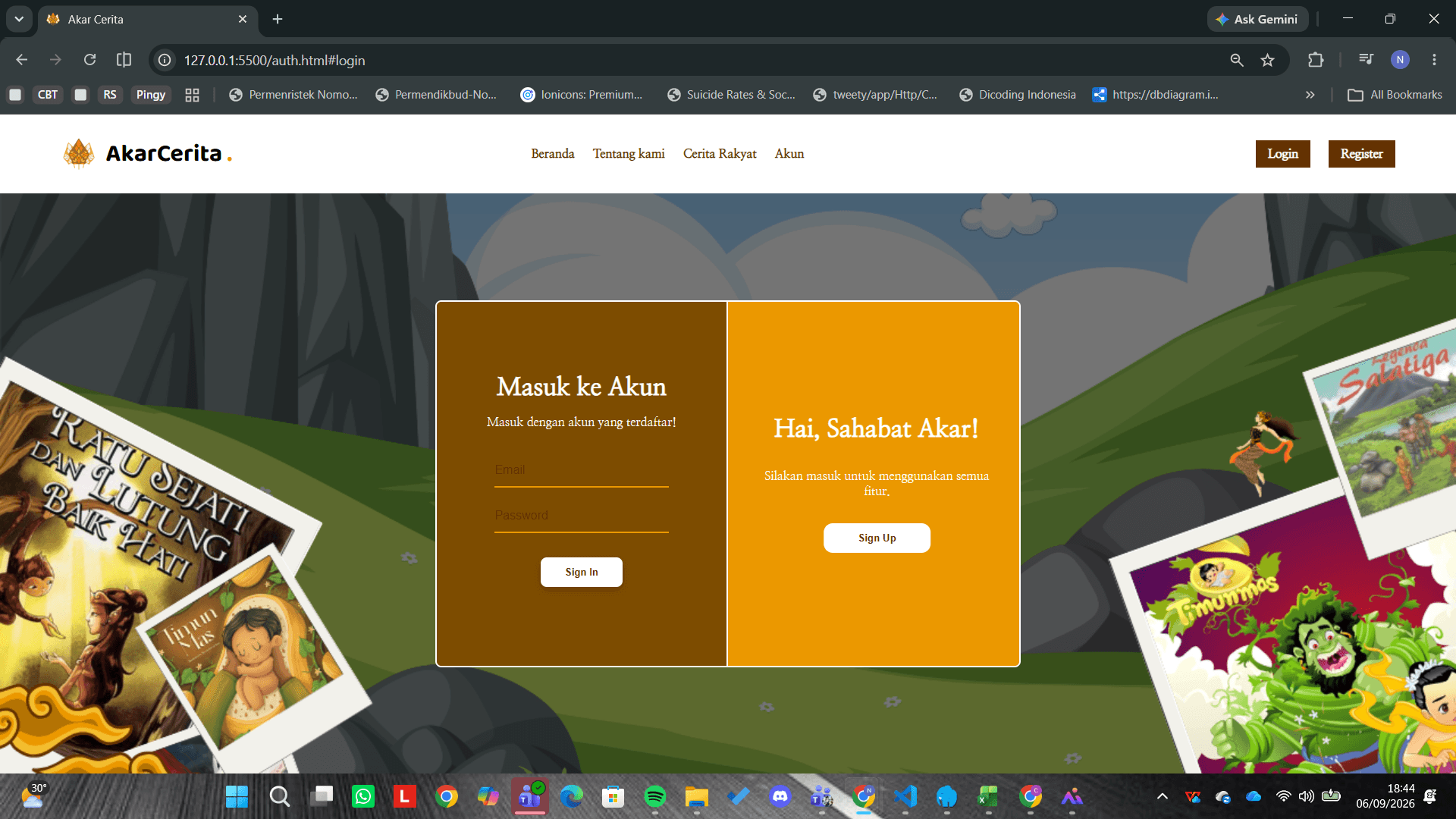Viewport: 1456px width, 819px height.
Task: Open a new browser tab
Action: (x=278, y=19)
